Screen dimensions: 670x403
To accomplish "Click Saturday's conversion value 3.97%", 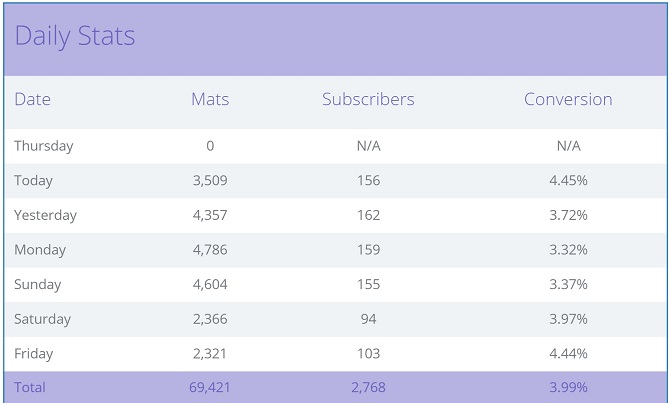I will [568, 319].
